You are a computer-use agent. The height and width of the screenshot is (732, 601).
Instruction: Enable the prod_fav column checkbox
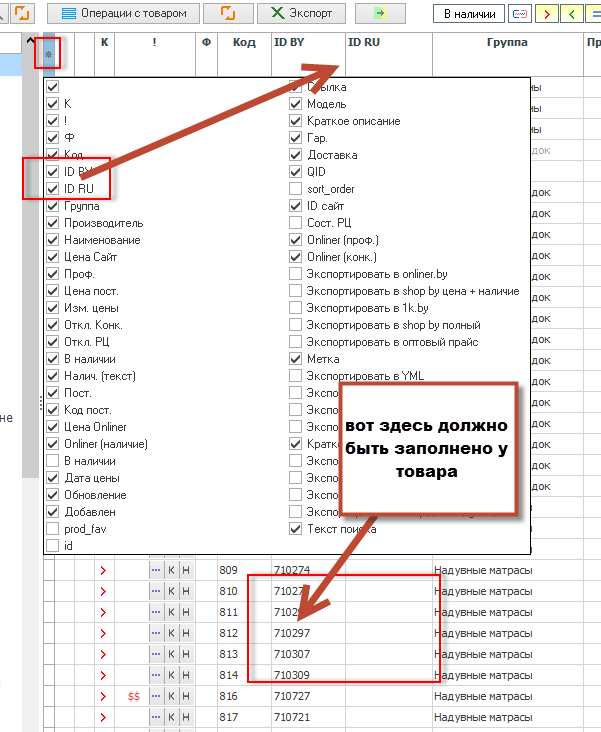pos(53,529)
